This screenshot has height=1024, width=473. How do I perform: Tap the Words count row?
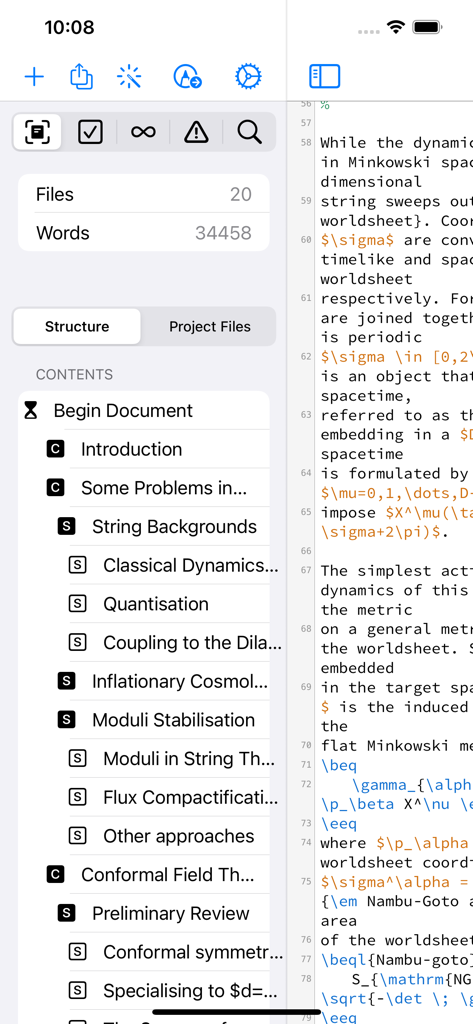click(x=144, y=232)
